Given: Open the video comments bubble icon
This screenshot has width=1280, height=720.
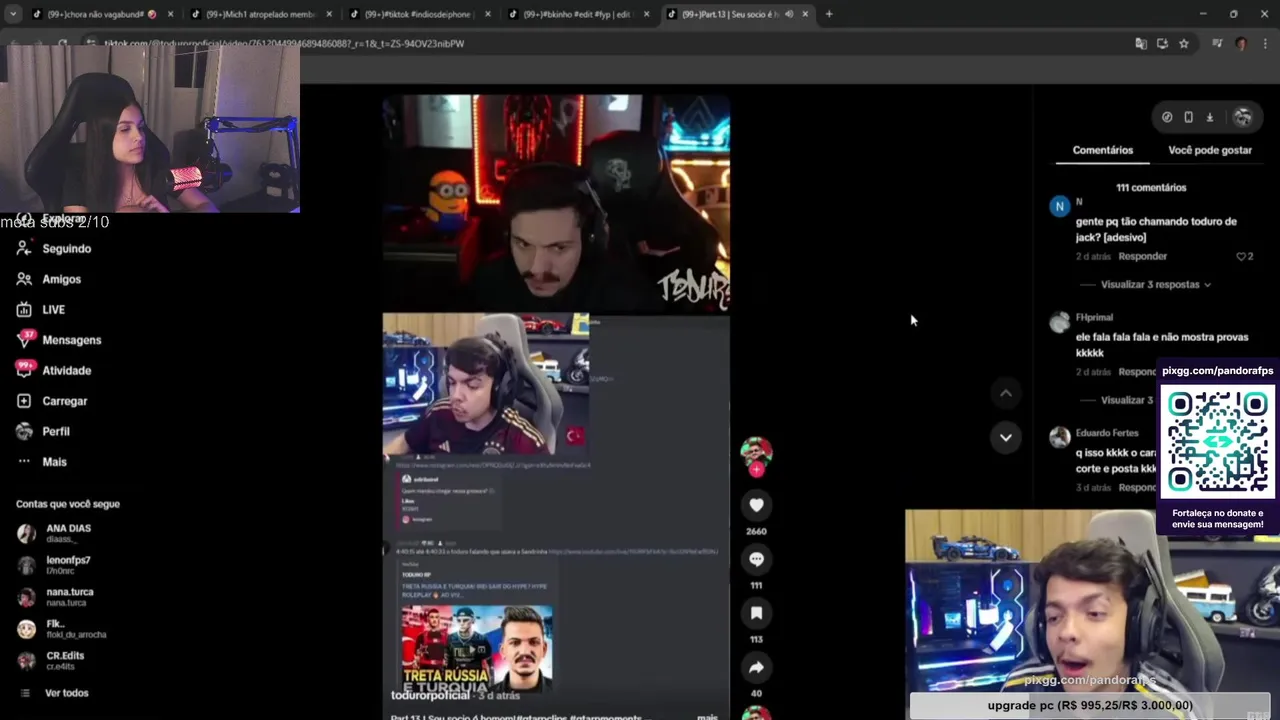Looking at the screenshot, I should tap(756, 559).
